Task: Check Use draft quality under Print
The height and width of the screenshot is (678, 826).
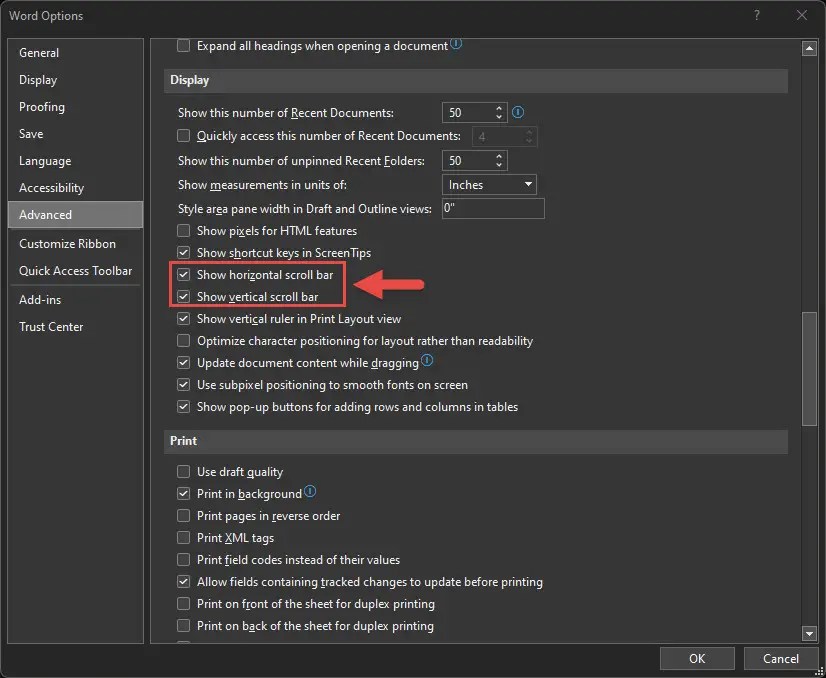Action: (x=184, y=471)
